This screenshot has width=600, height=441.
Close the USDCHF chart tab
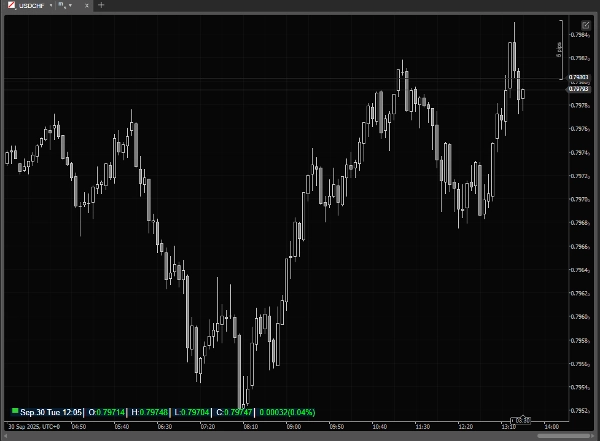click(86, 5)
